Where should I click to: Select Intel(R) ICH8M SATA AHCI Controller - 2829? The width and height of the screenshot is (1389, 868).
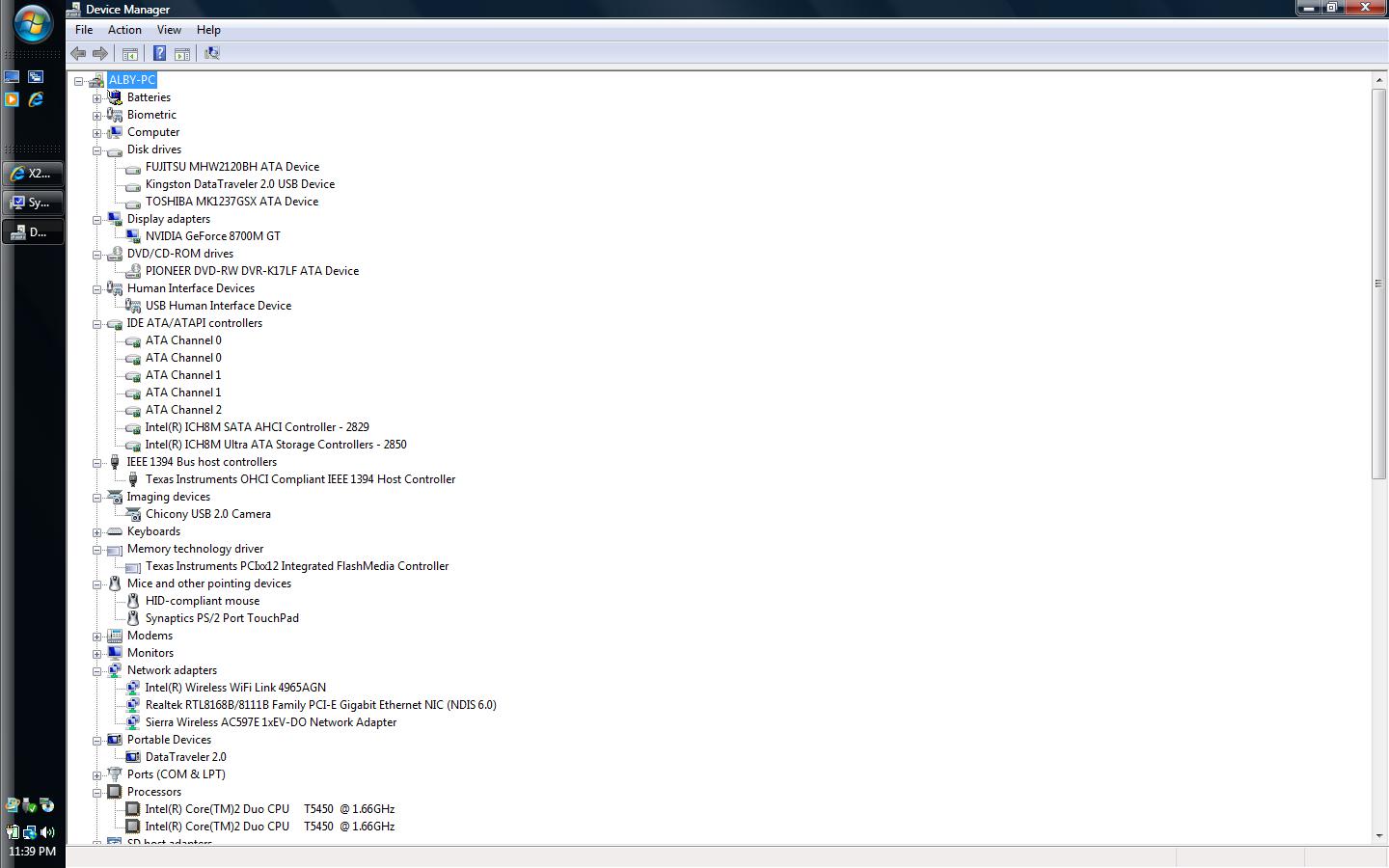(x=257, y=427)
